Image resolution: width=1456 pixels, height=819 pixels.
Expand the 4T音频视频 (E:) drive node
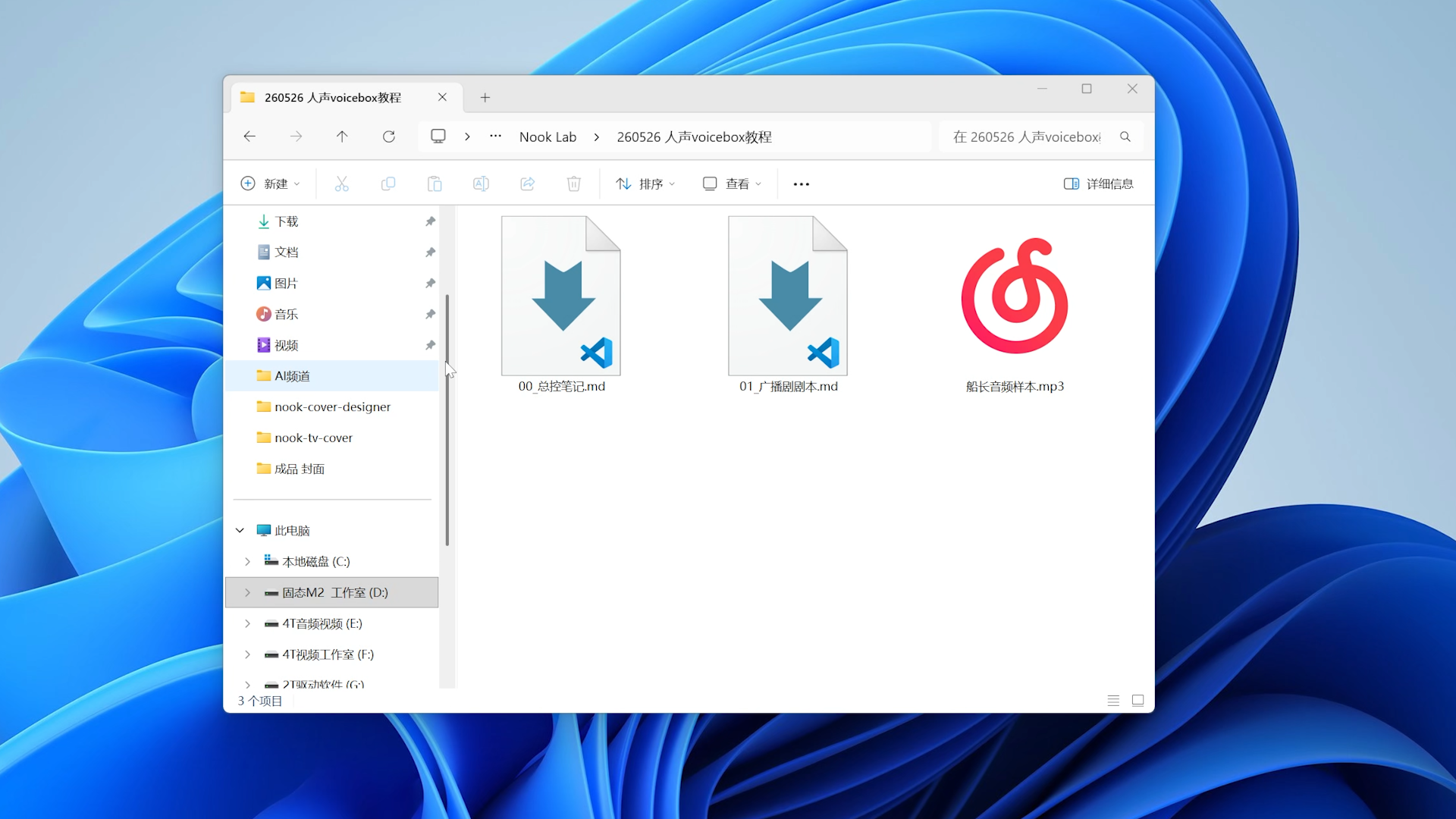[247, 623]
